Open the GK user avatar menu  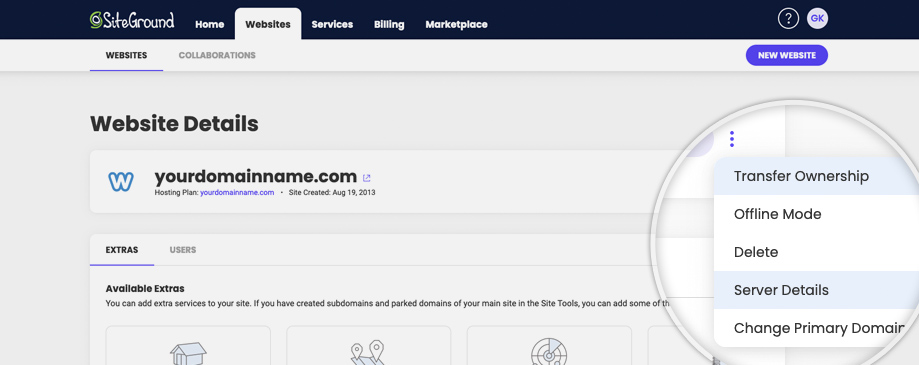(x=817, y=19)
